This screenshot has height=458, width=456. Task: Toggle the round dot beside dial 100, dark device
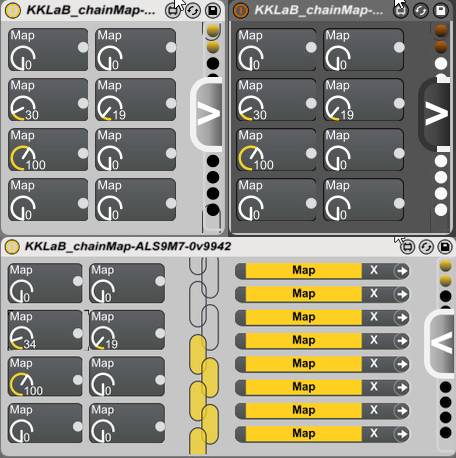311,153
